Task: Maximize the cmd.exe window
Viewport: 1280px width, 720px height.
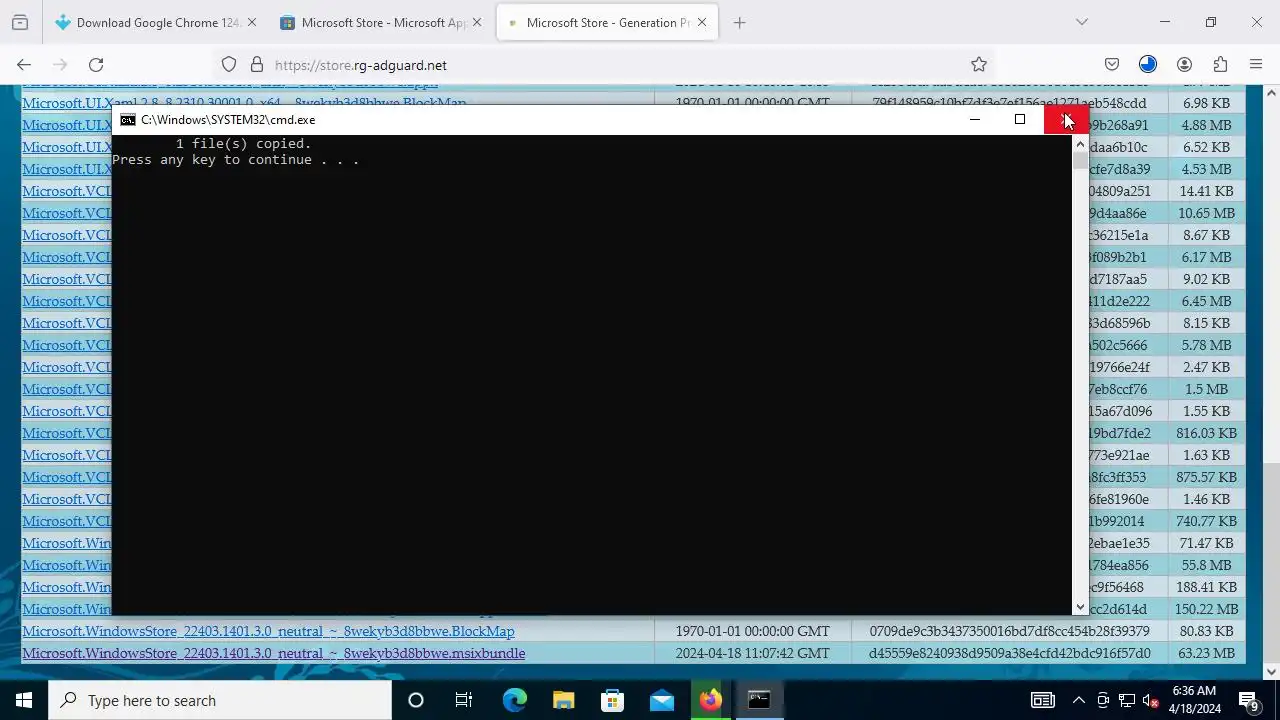Action: pos(1020,120)
